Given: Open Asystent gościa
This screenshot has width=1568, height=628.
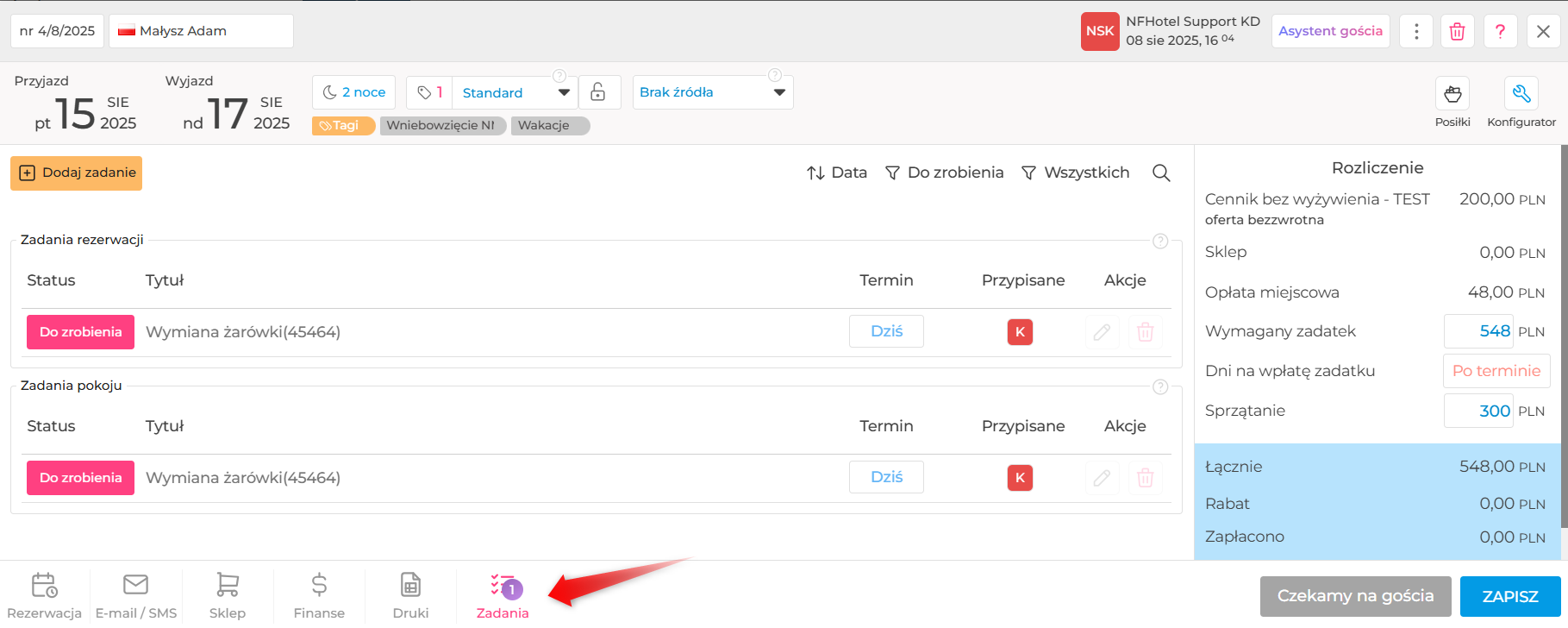Looking at the screenshot, I should [x=1330, y=31].
